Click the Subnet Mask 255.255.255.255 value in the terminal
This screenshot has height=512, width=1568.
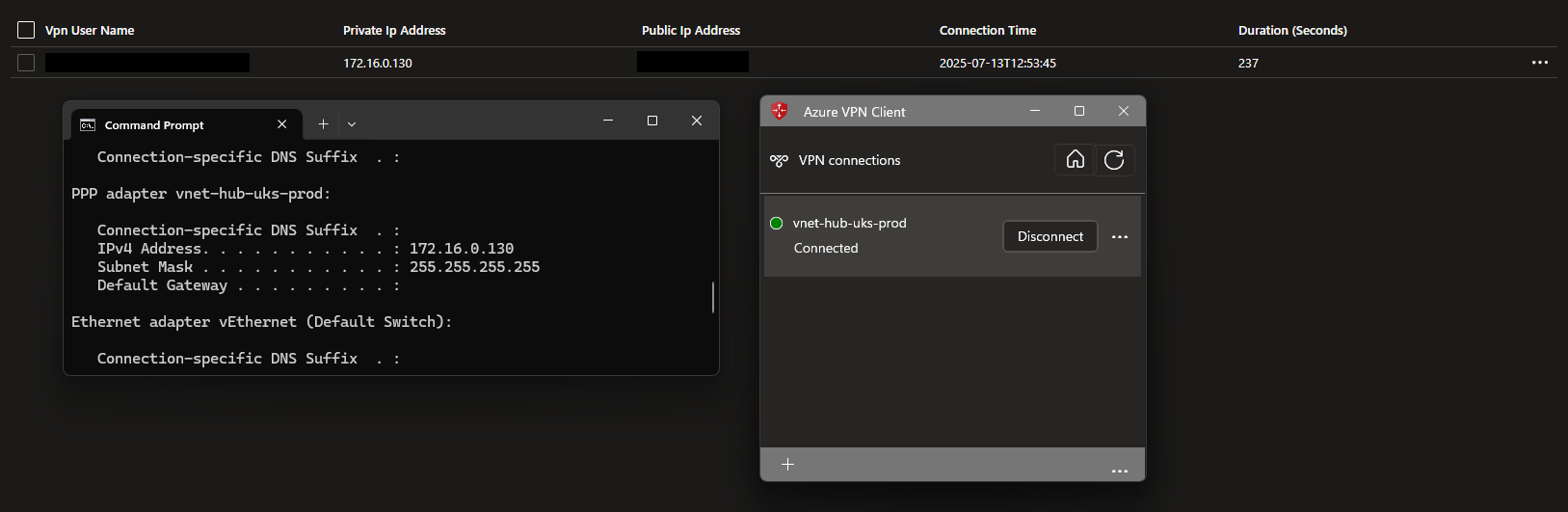(x=474, y=267)
